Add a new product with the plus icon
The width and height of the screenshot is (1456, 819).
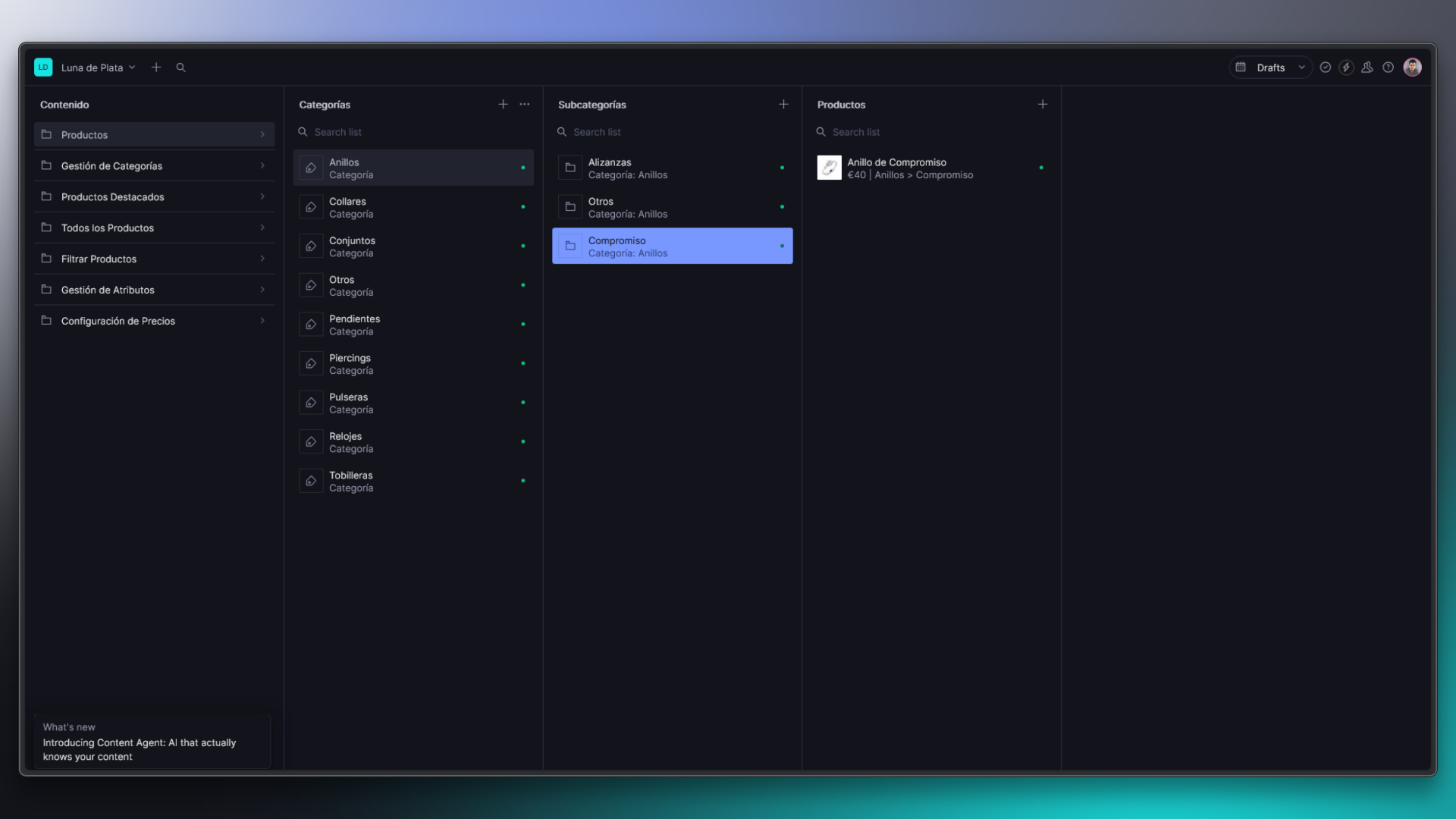point(1043,104)
